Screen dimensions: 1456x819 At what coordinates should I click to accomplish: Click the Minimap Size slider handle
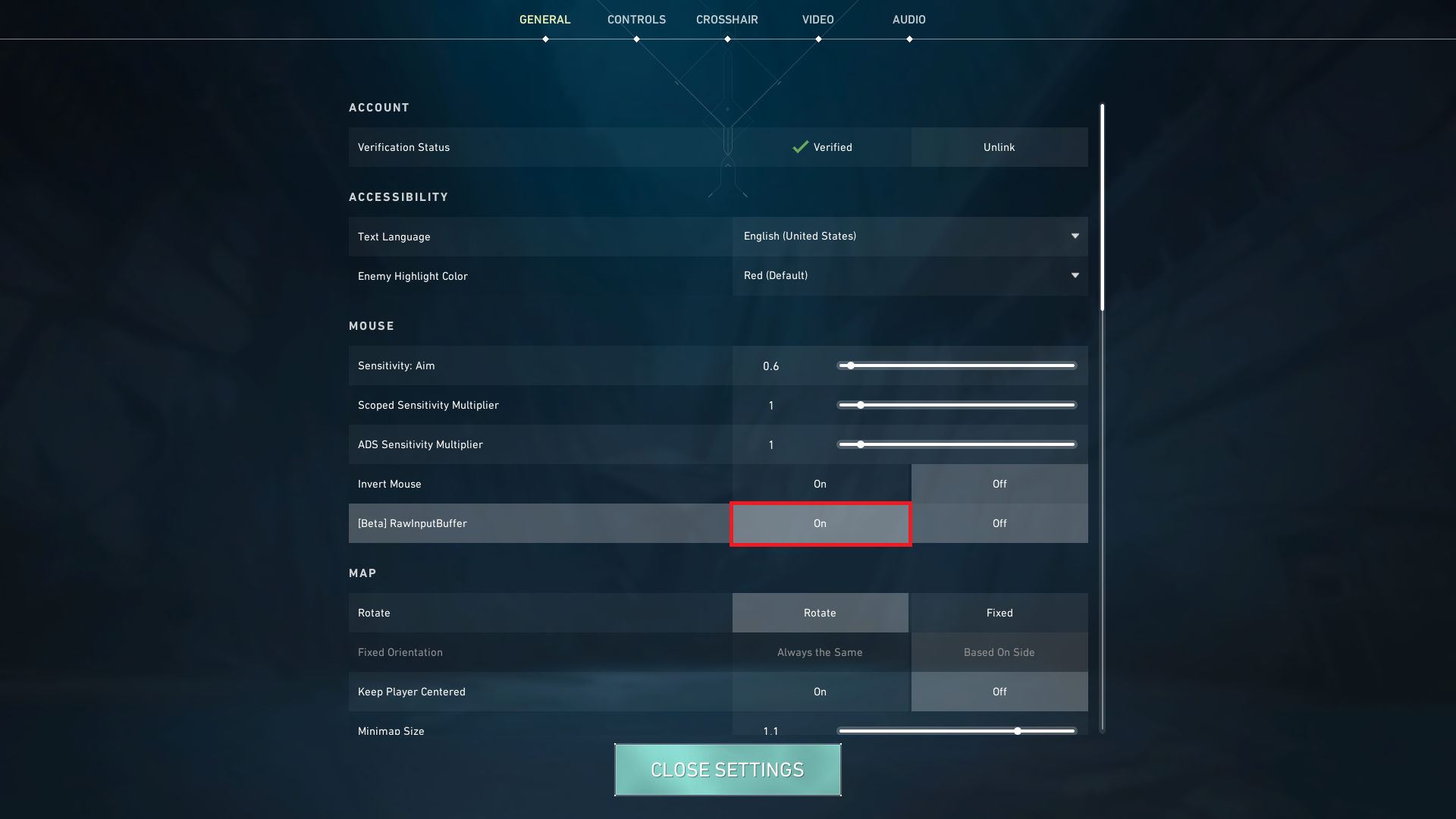click(1018, 731)
